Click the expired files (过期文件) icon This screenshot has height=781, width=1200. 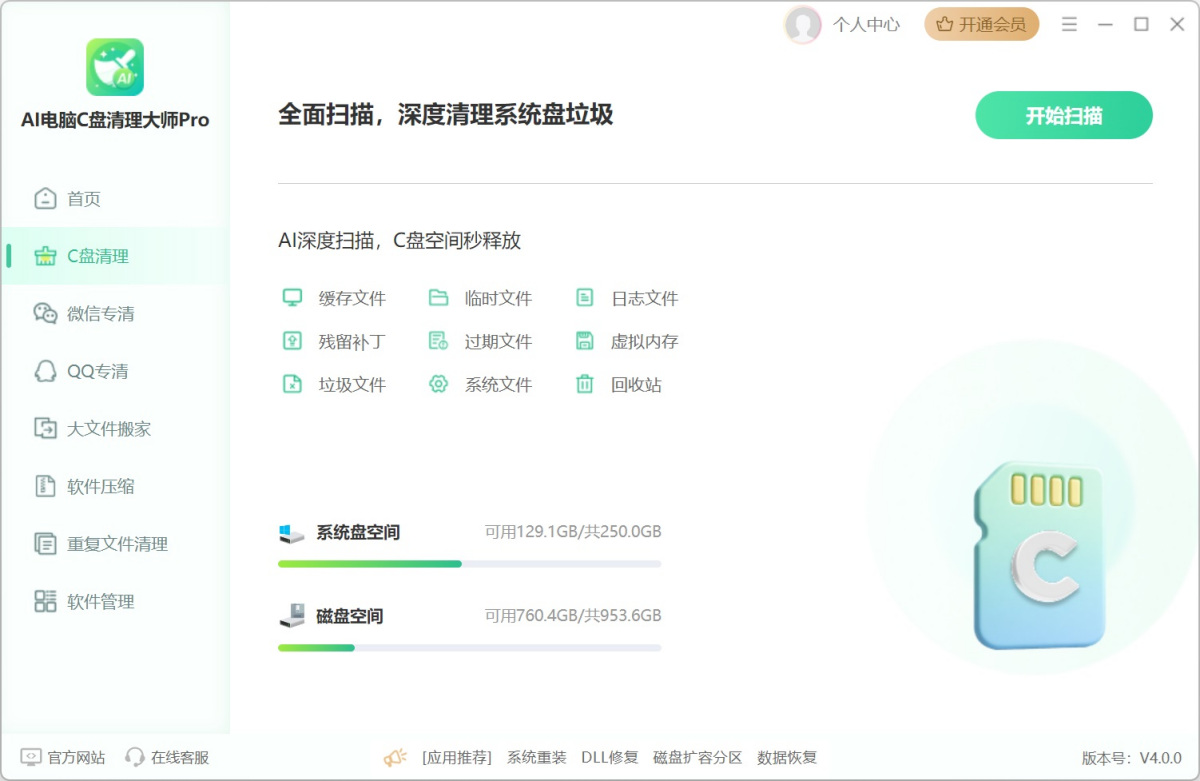point(438,341)
